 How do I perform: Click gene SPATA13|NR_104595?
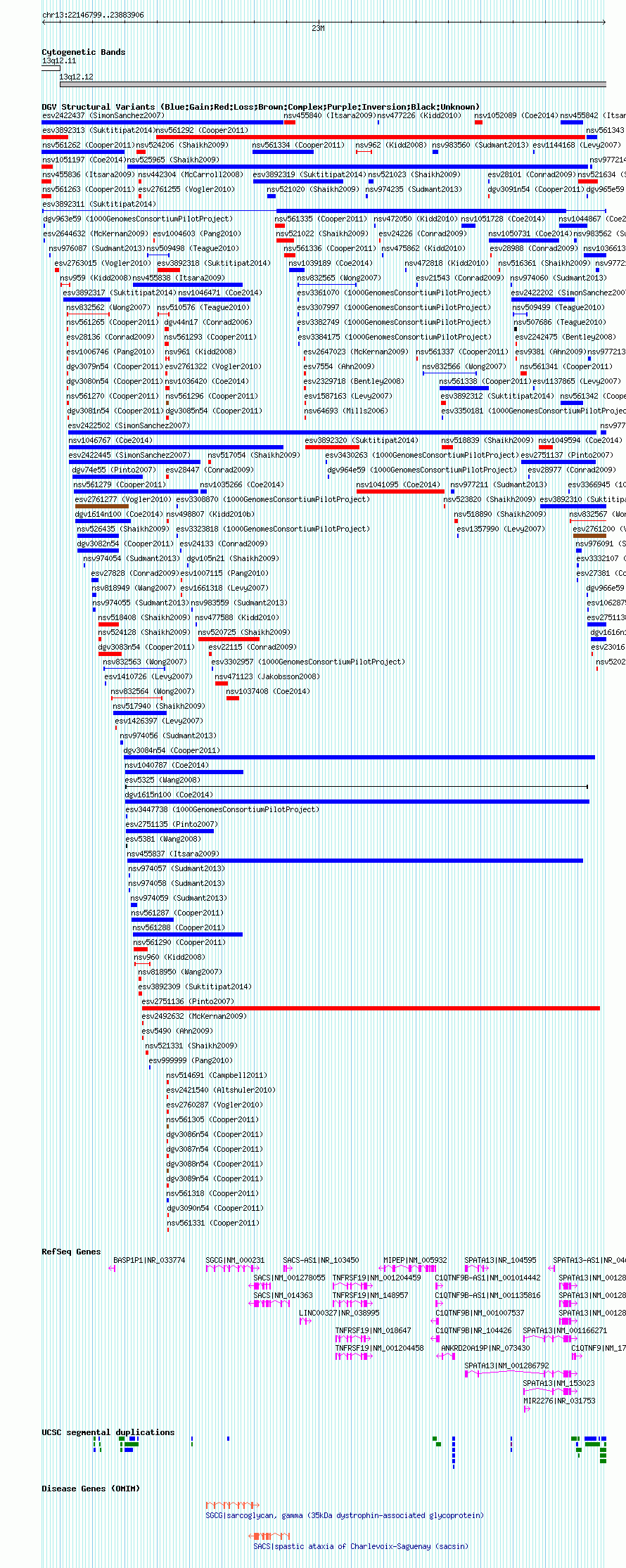pos(500,1260)
